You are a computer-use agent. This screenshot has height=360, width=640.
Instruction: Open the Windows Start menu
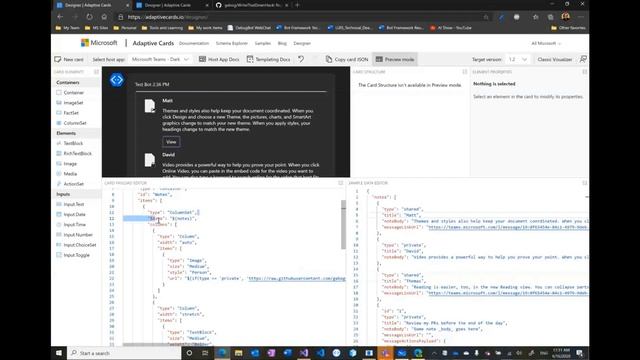click(59, 353)
